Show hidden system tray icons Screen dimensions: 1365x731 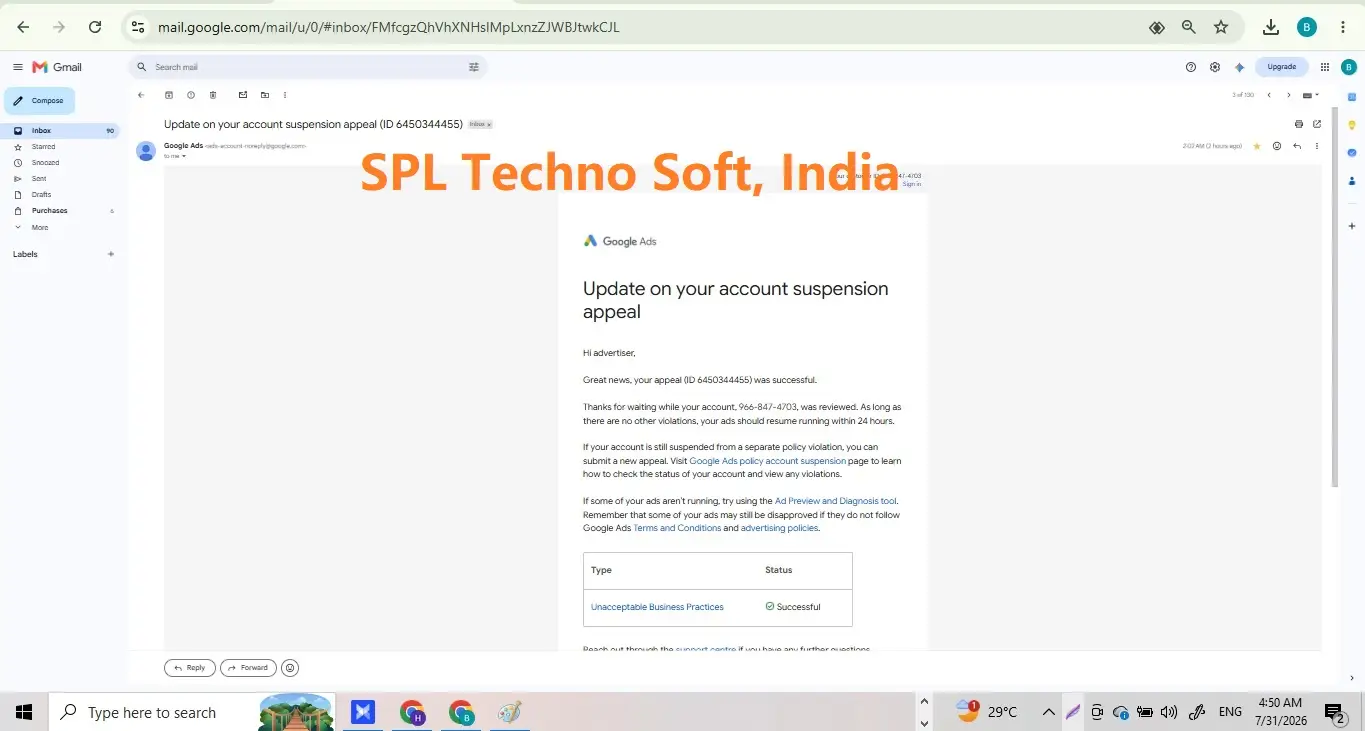pyautogui.click(x=1048, y=712)
